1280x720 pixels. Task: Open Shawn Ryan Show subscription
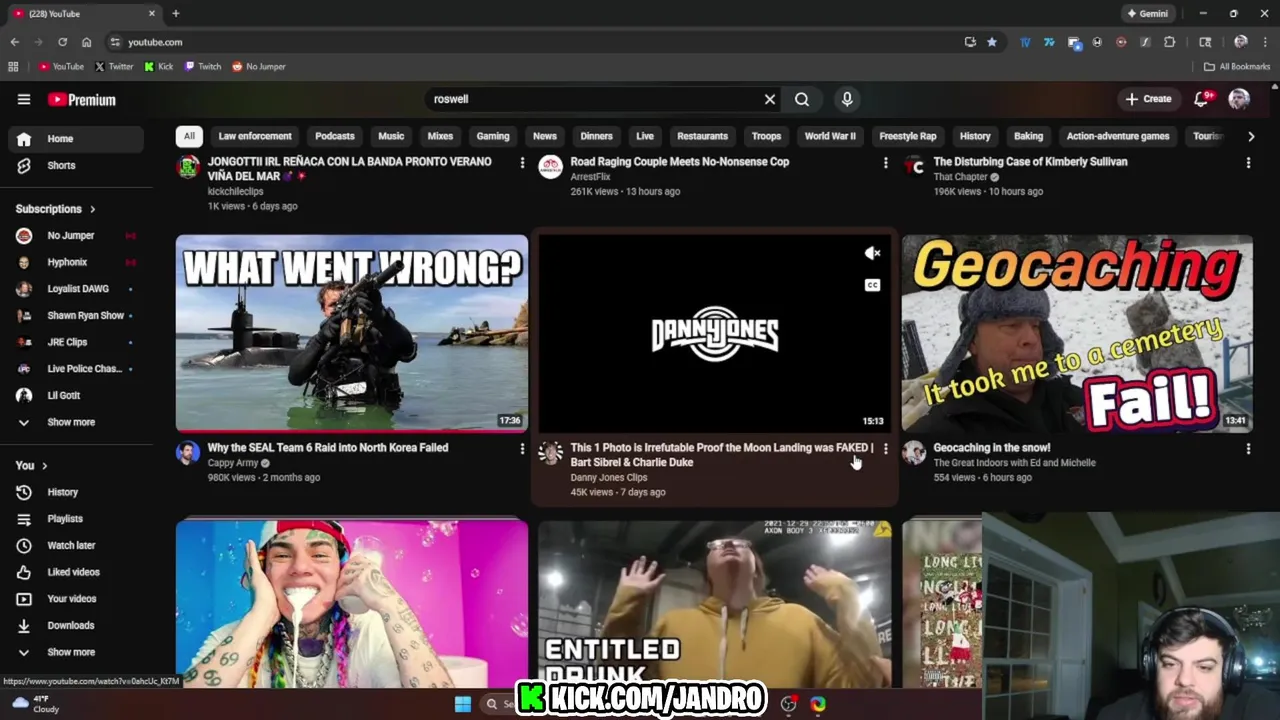[76, 315]
